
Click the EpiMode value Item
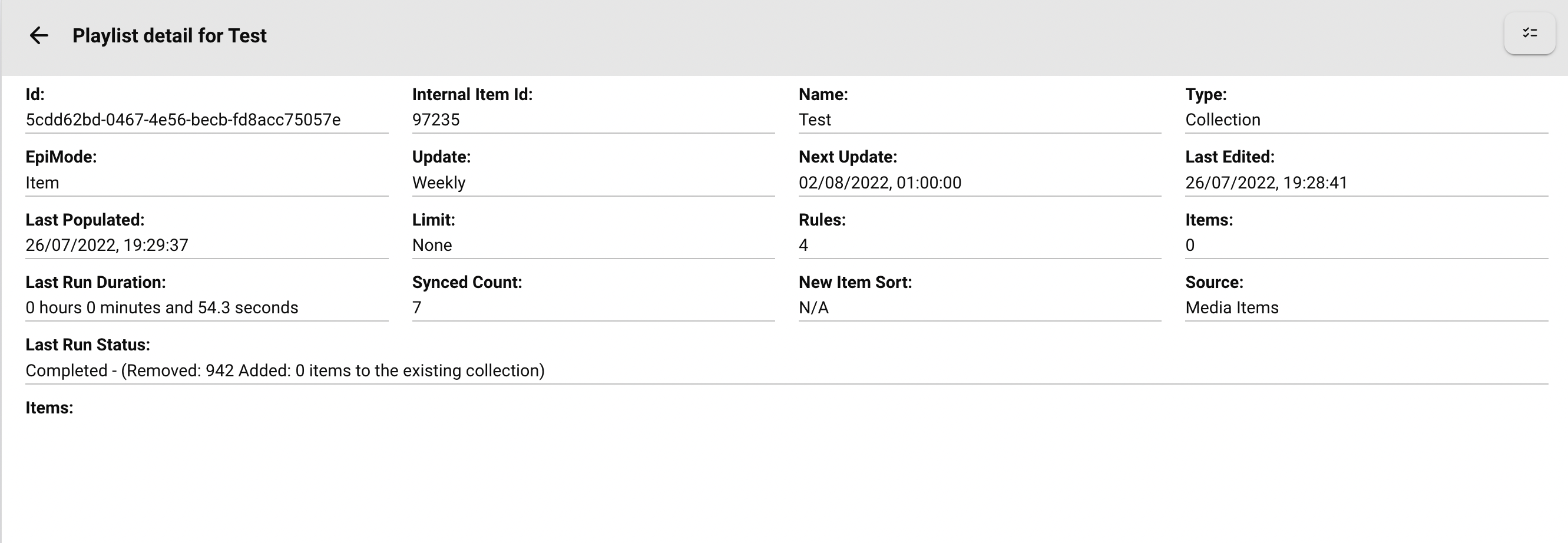(x=42, y=183)
